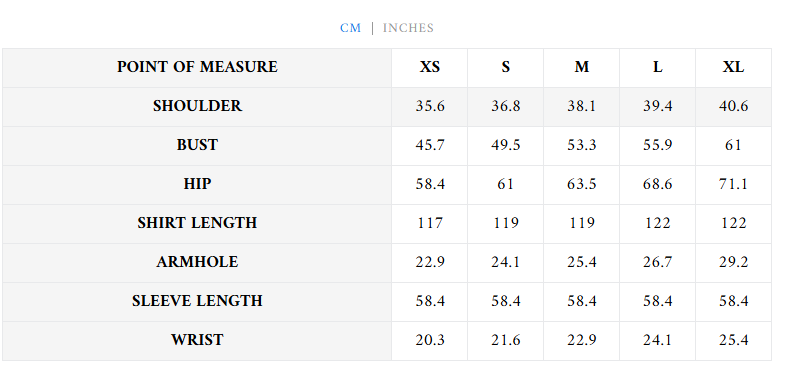Click the SHIRT LENGTH row label
The height and width of the screenshot is (381, 785).
[x=197, y=223]
